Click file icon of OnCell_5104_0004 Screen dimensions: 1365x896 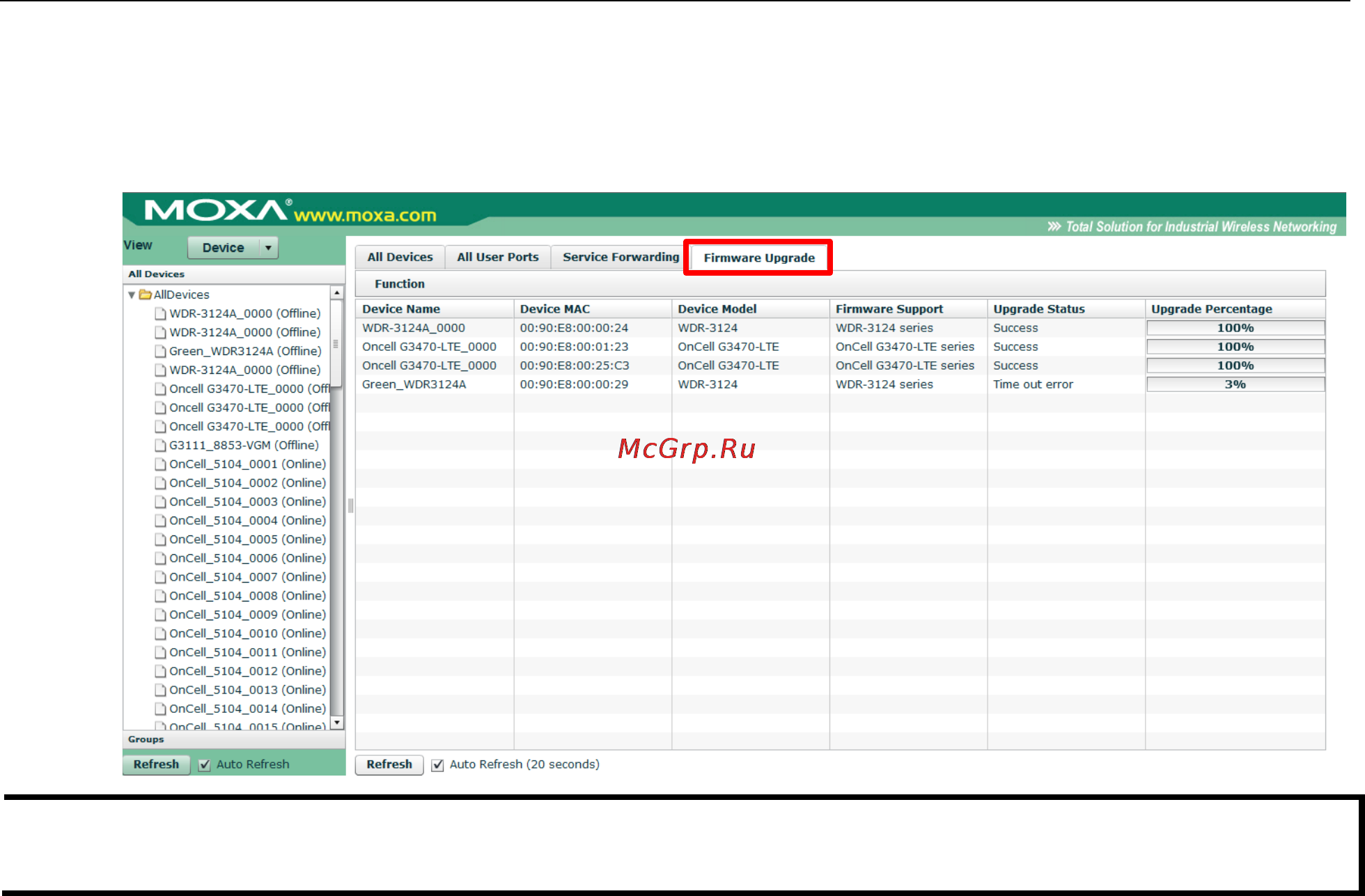click(x=160, y=521)
